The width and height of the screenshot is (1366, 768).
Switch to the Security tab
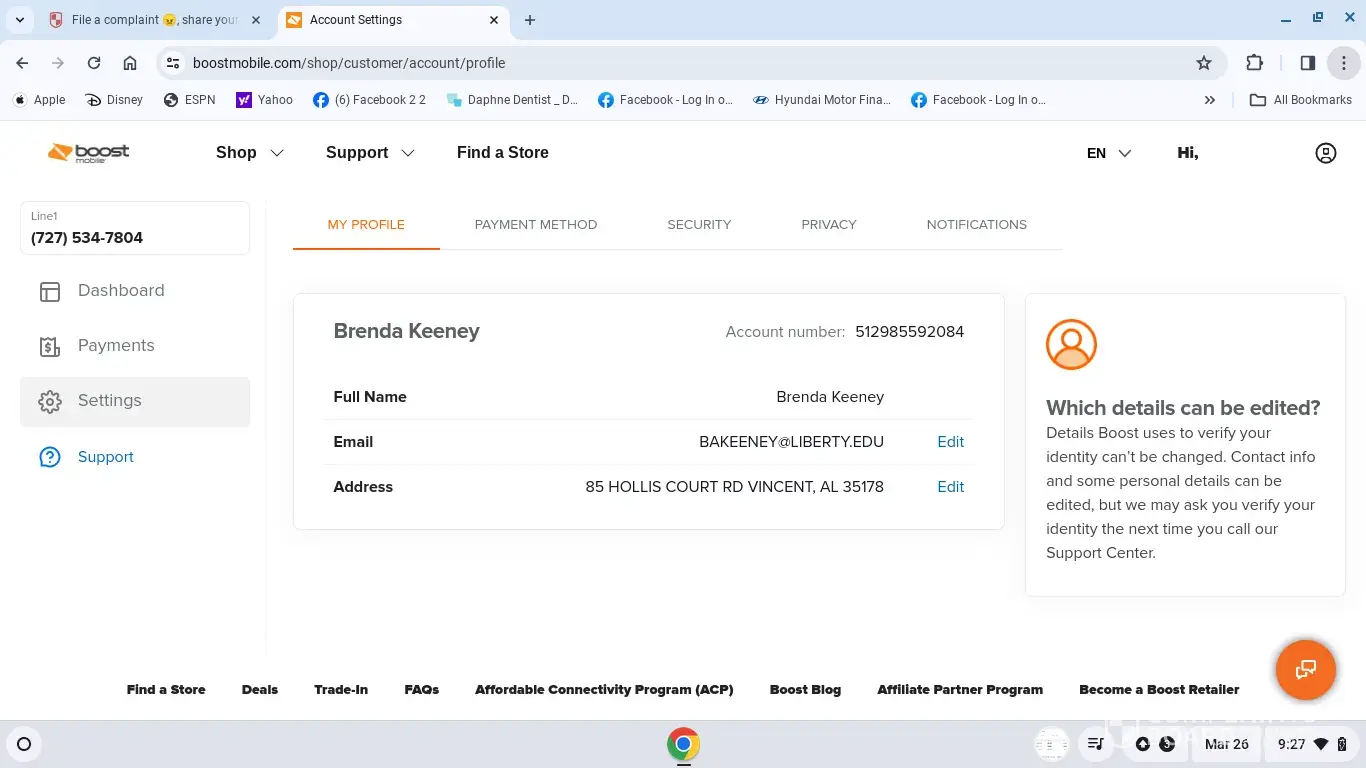[699, 225]
